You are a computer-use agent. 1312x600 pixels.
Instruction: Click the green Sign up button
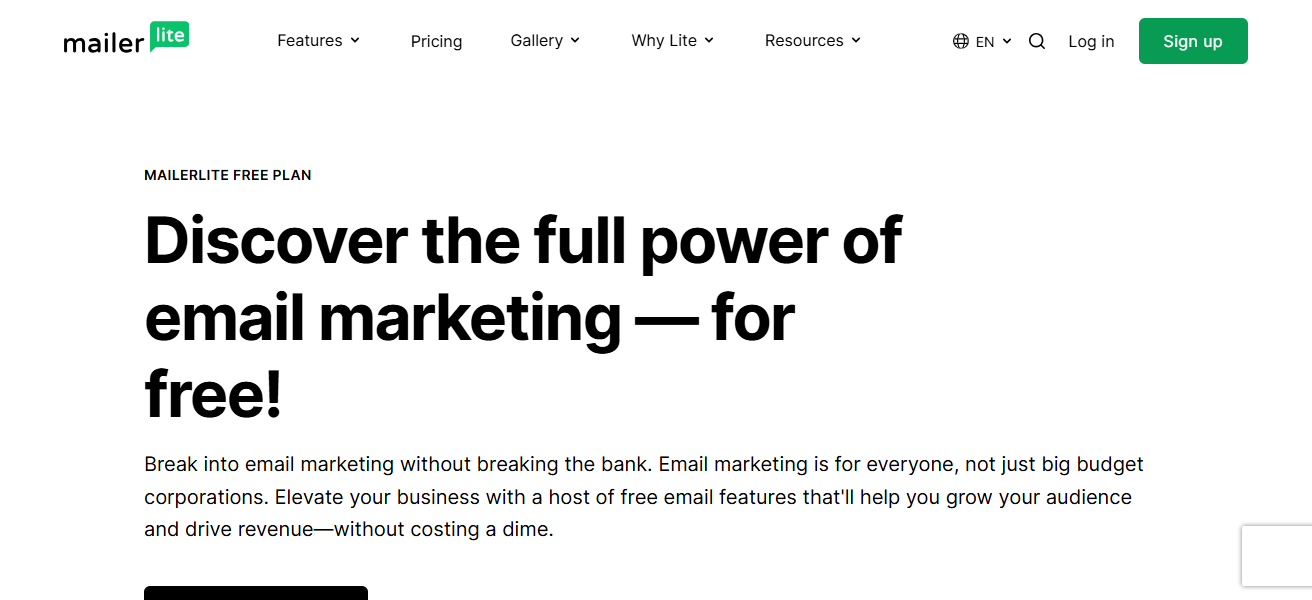pos(1192,41)
